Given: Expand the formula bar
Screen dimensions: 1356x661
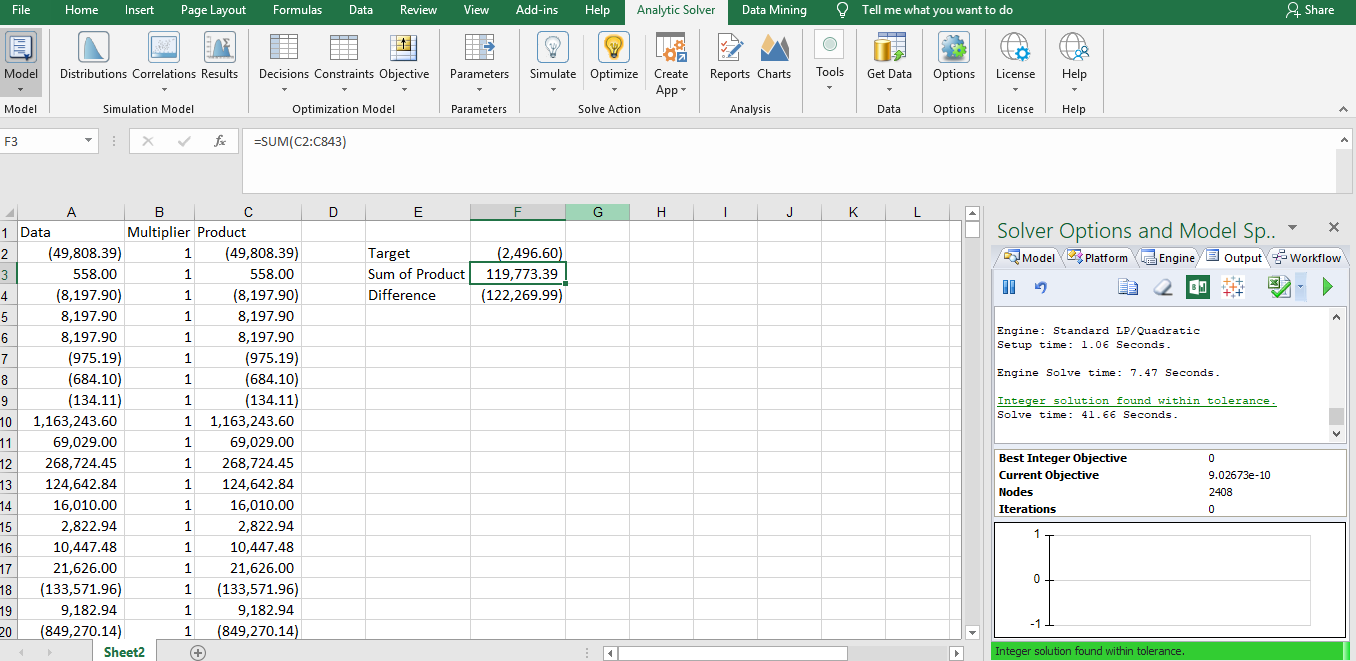Looking at the screenshot, I should 1344,140.
